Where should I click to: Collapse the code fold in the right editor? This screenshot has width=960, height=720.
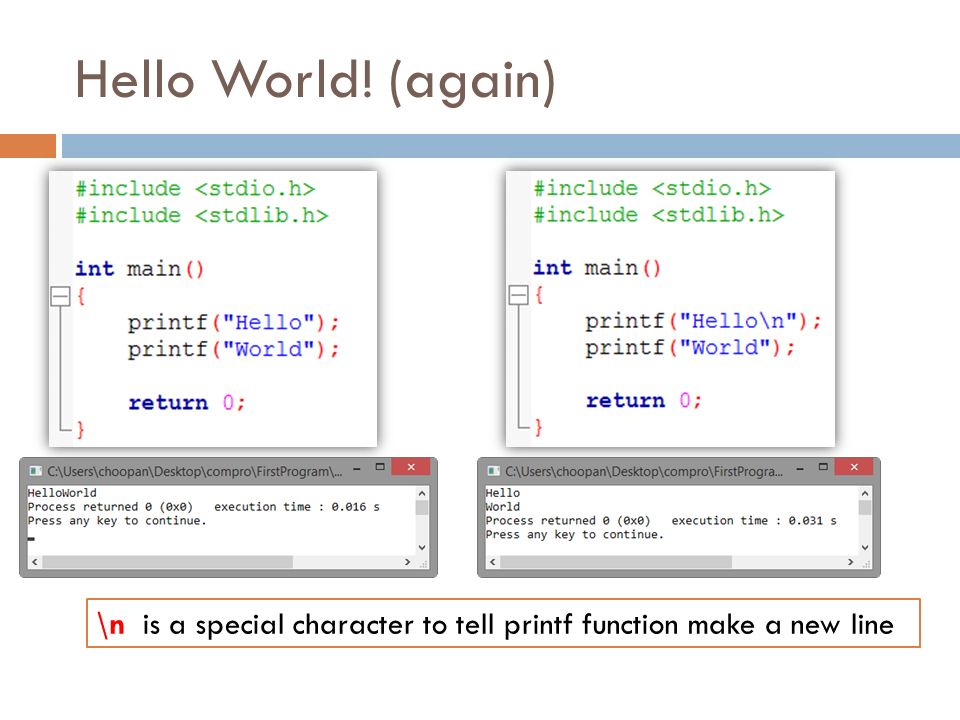(x=519, y=295)
